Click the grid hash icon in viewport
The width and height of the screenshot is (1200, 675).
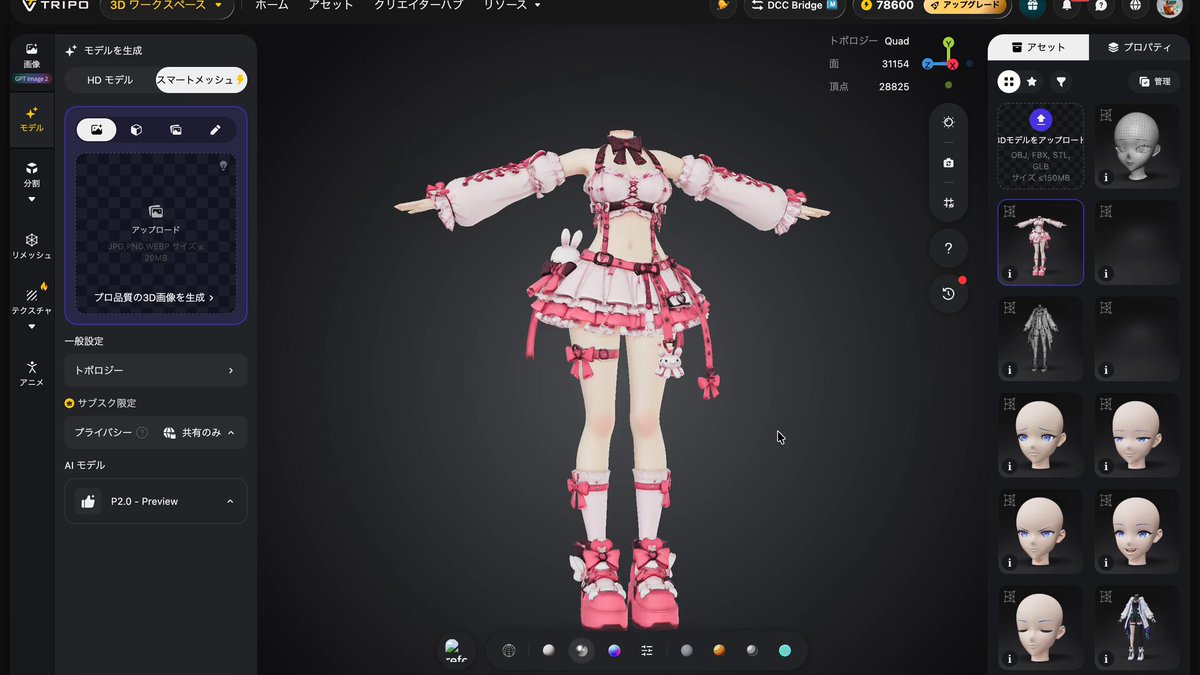pyautogui.click(x=948, y=202)
